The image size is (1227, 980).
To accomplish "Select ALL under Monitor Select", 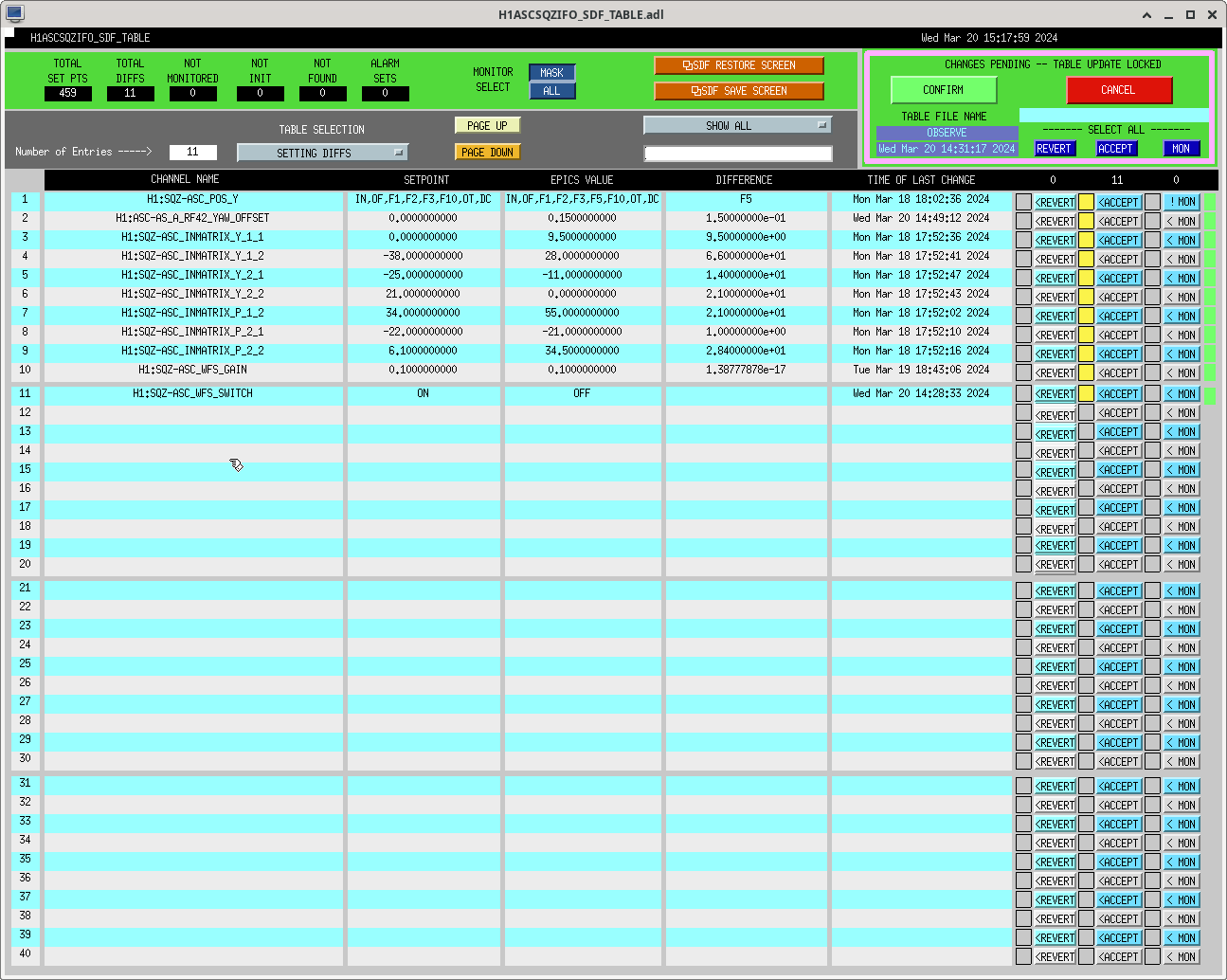I will (551, 91).
